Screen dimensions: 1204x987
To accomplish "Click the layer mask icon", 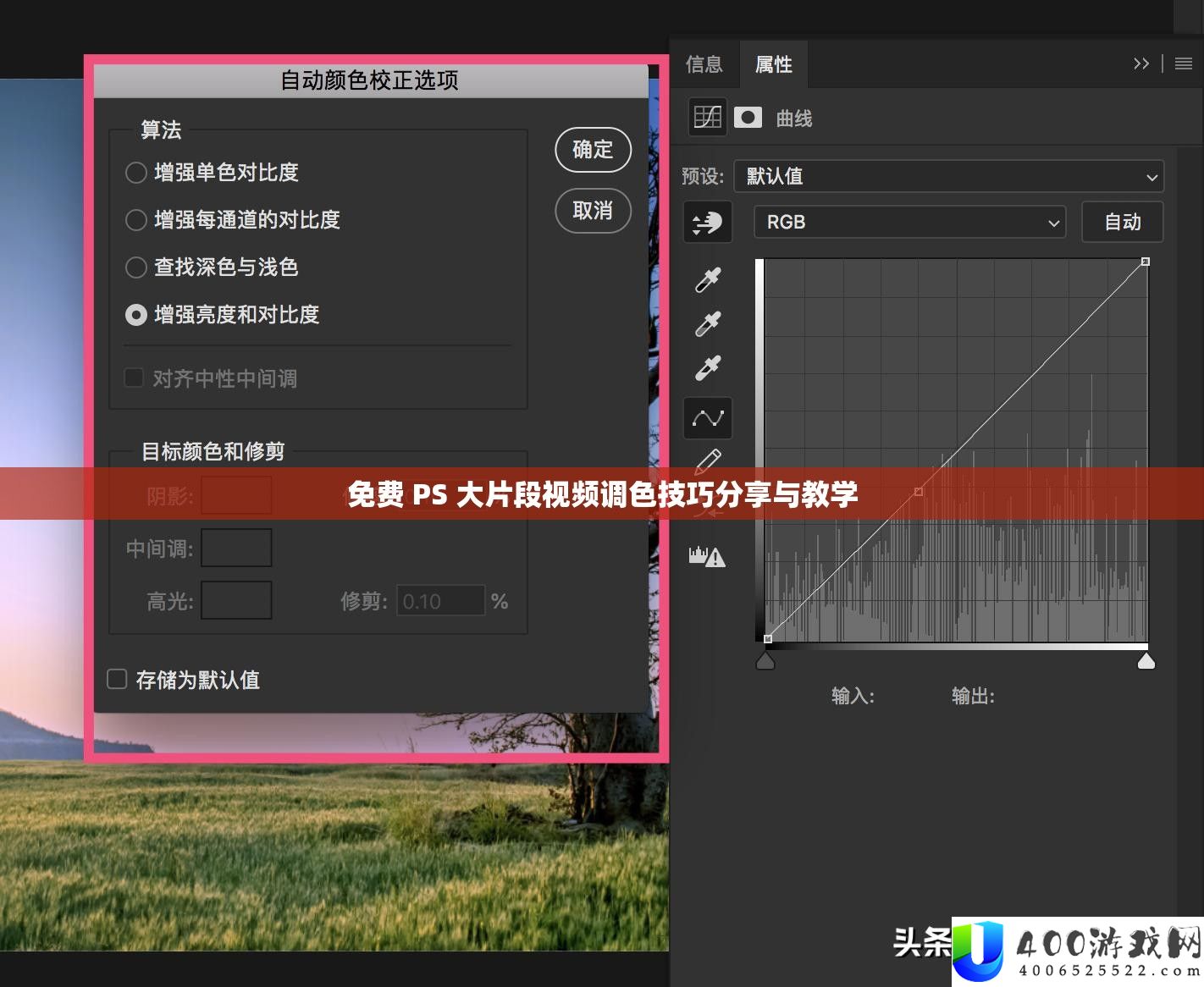I will click(x=748, y=117).
